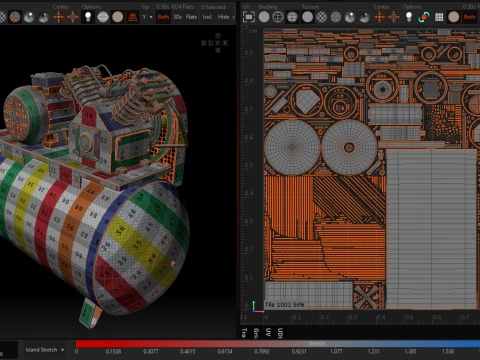Toggle the grid display icon in UV toolbar
Image resolution: width=480 pixels, height=360 pixels.
[x=439, y=17]
